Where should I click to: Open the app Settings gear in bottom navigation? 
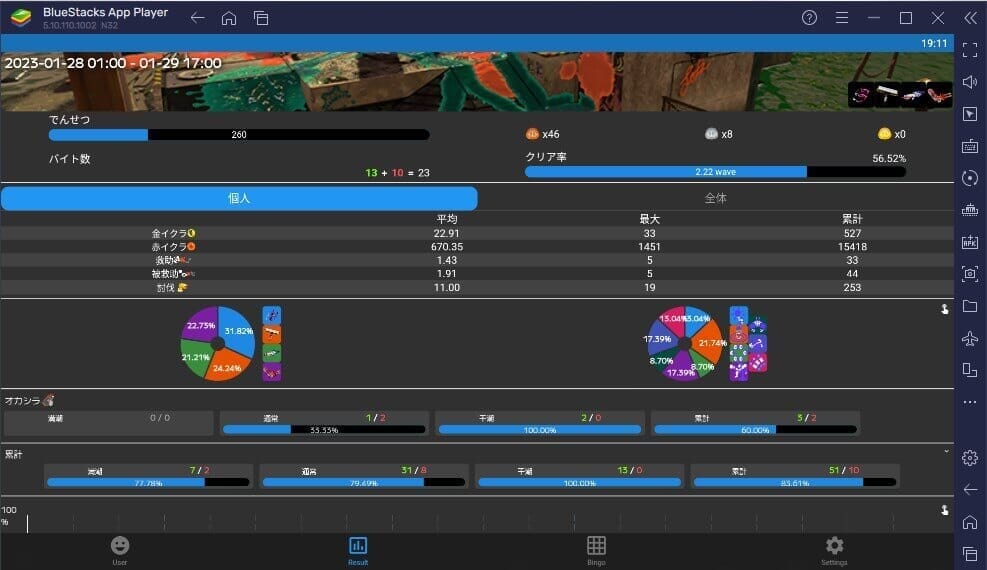coord(834,549)
